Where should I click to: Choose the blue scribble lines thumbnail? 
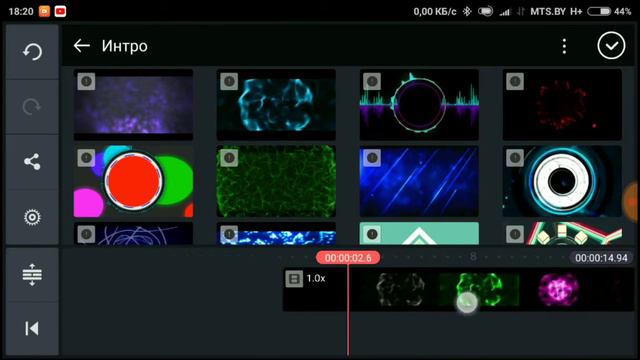point(133,233)
